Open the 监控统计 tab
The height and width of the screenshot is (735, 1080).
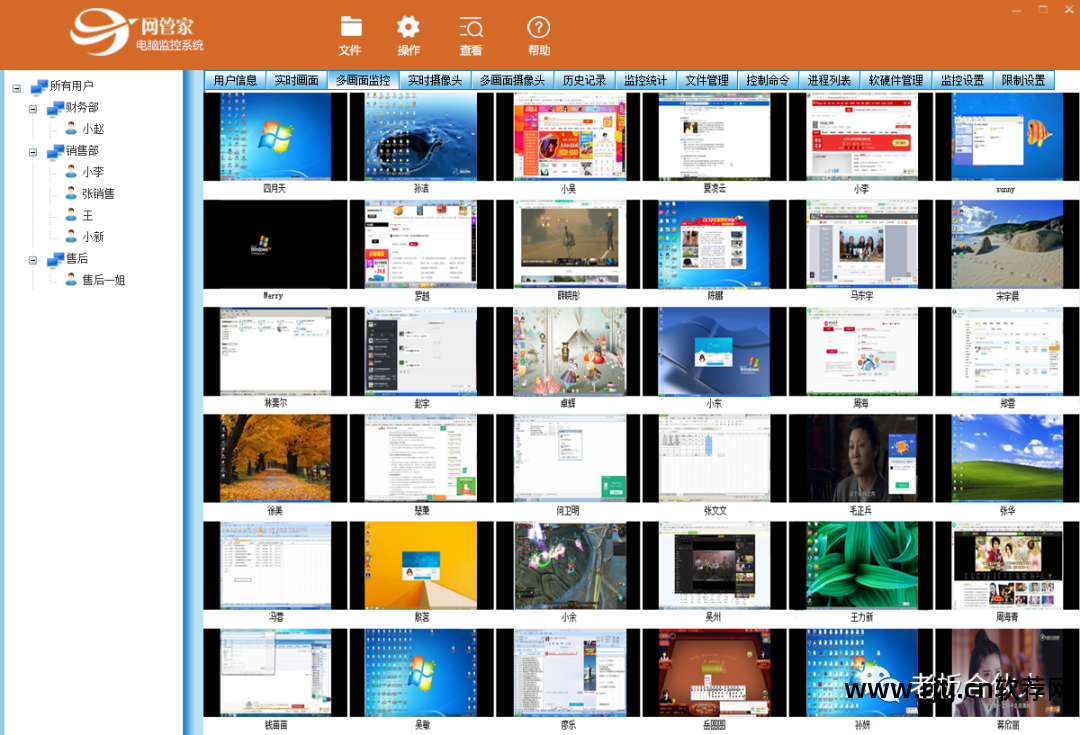646,80
